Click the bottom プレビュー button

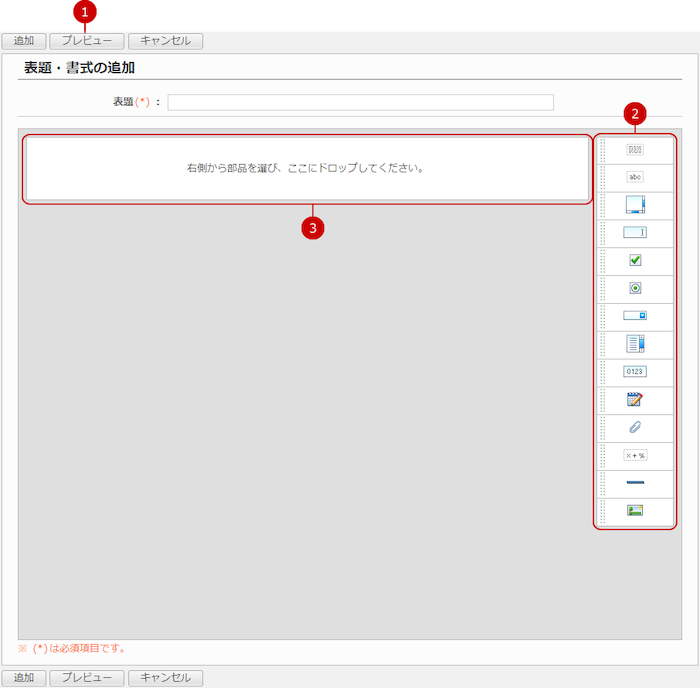(87, 678)
